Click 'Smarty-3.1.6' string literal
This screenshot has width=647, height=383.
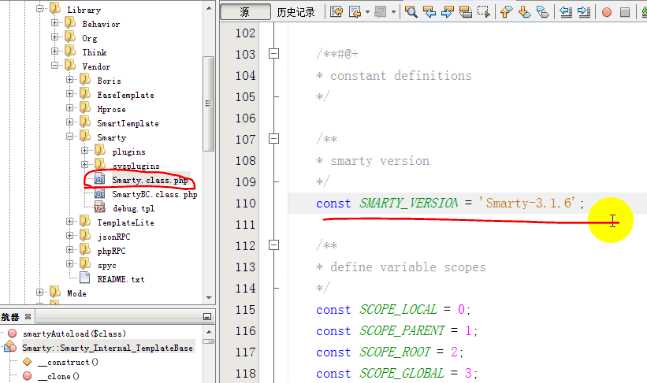(x=527, y=203)
